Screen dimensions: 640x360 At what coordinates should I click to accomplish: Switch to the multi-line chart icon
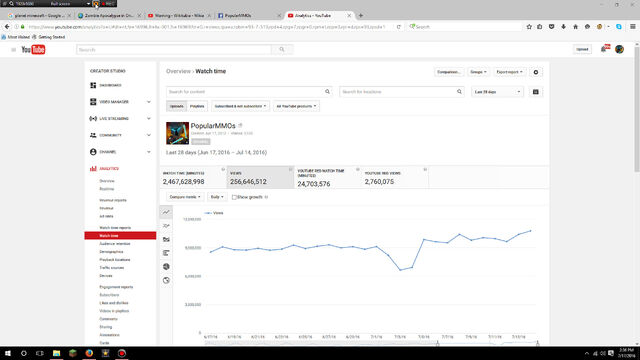tap(166, 226)
